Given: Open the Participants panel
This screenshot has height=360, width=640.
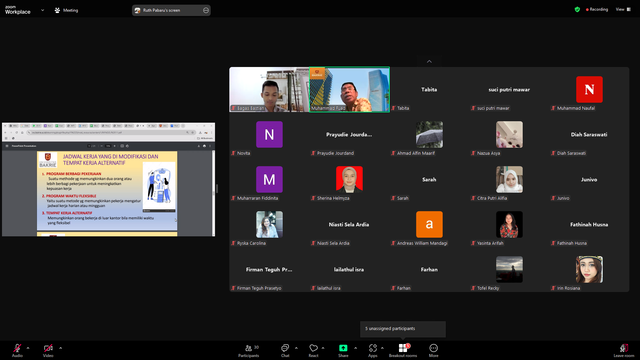Looking at the screenshot, I should [x=249, y=350].
